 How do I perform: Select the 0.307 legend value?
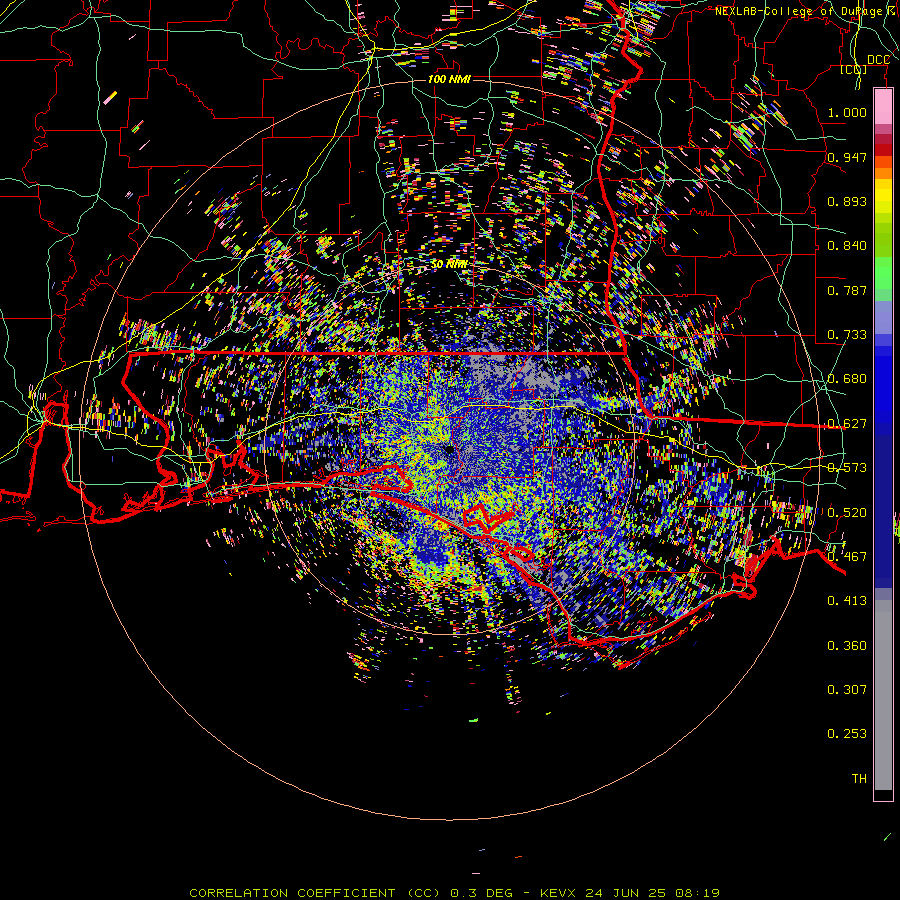(847, 690)
